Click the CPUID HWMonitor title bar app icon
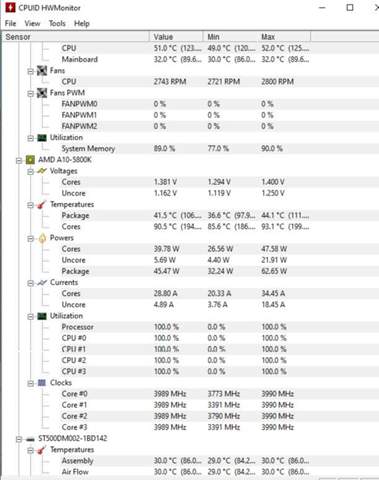Image resolution: width=379 pixels, height=480 pixels. point(10,7)
